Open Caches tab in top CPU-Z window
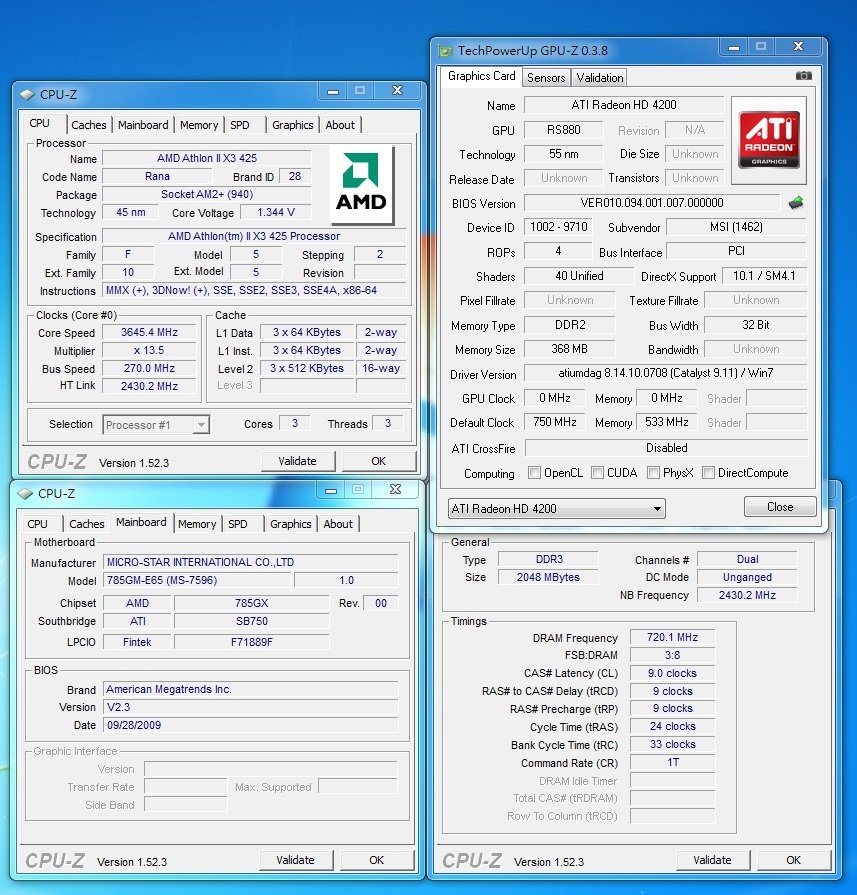Image resolution: width=857 pixels, height=895 pixels. [88, 125]
